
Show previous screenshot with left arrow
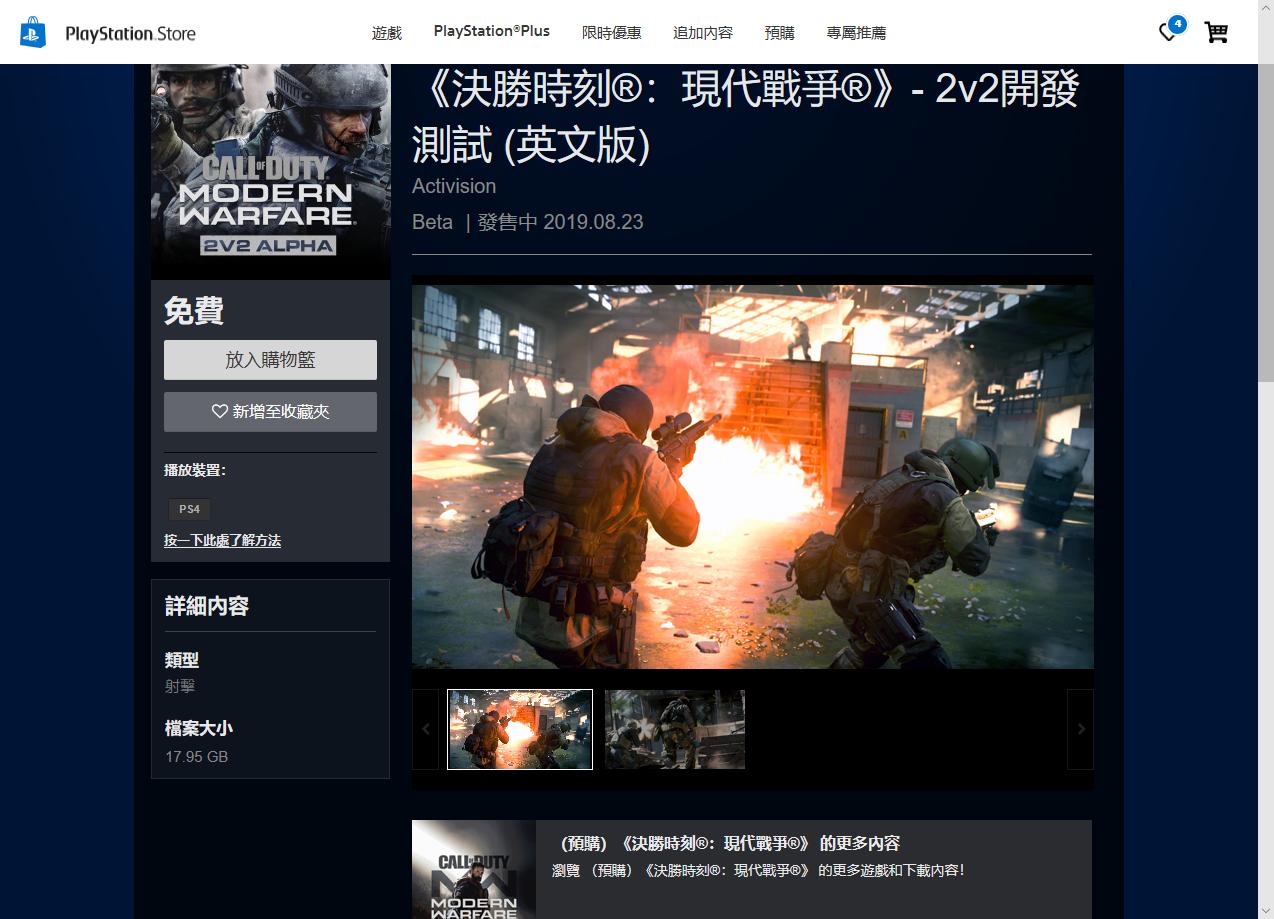pyautogui.click(x=425, y=729)
